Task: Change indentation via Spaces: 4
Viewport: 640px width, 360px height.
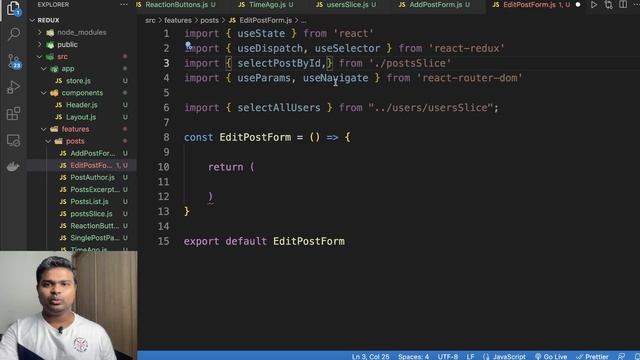Action: tap(413, 356)
